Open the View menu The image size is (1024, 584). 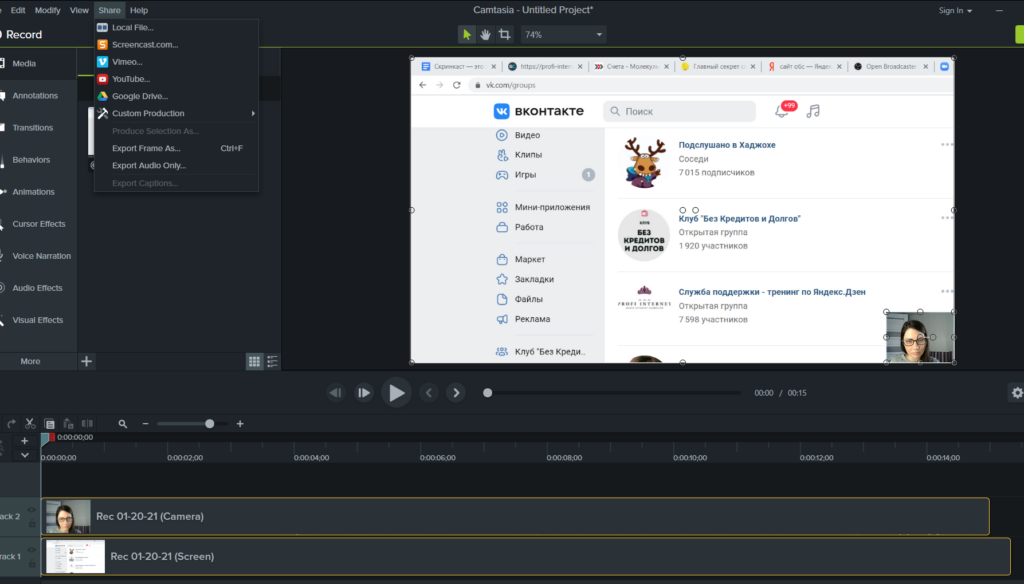[x=79, y=10]
